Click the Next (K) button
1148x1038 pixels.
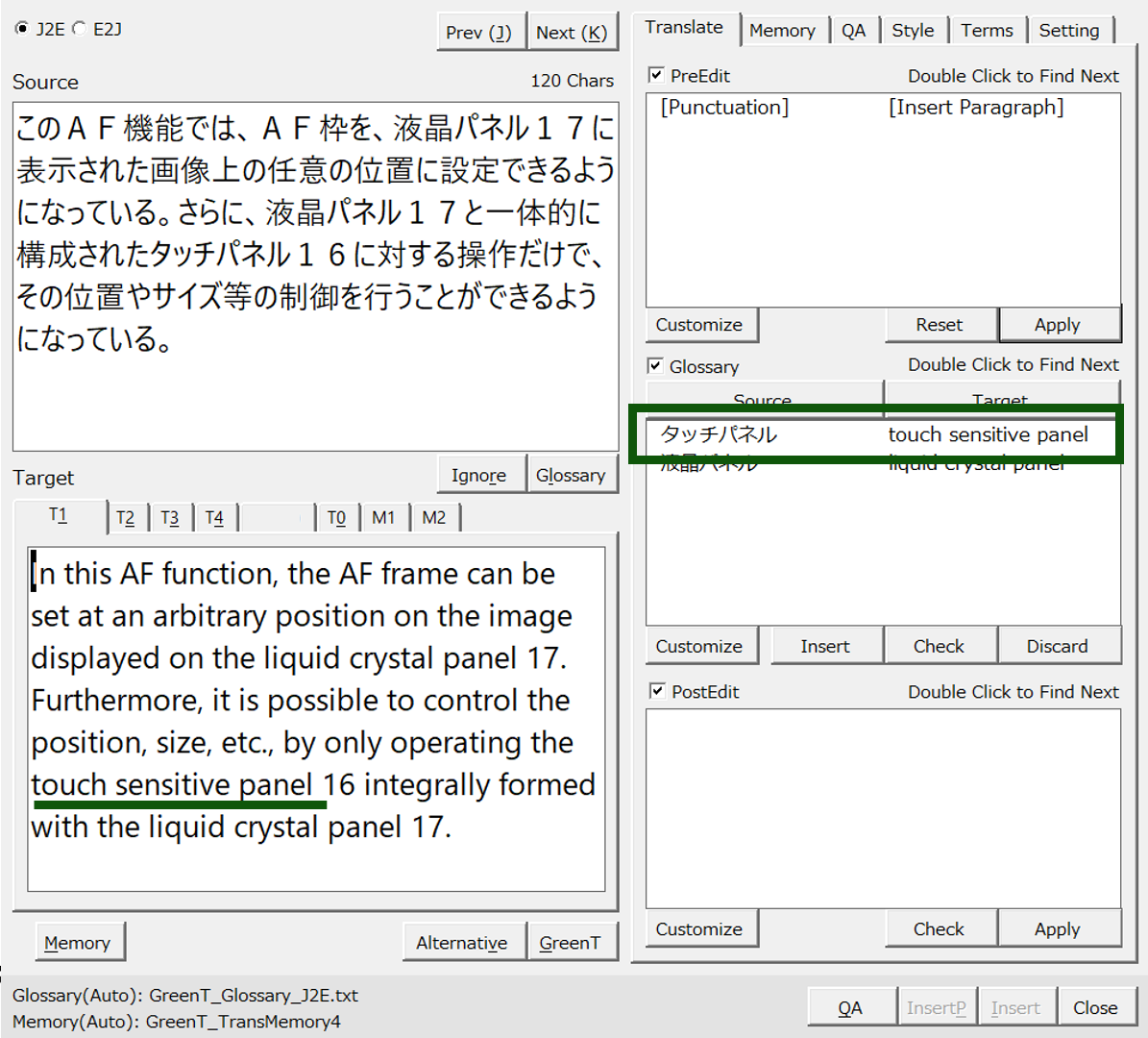572,33
